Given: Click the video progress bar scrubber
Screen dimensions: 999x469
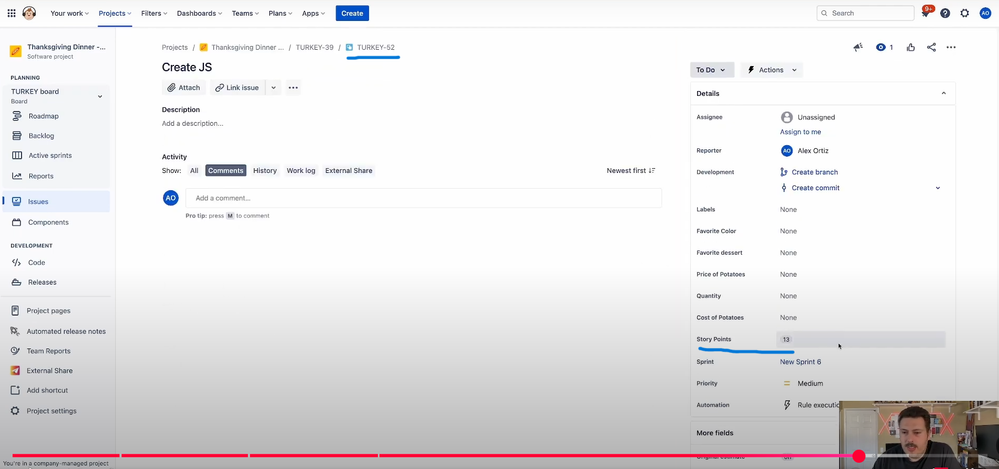Looking at the screenshot, I should click(x=859, y=456).
